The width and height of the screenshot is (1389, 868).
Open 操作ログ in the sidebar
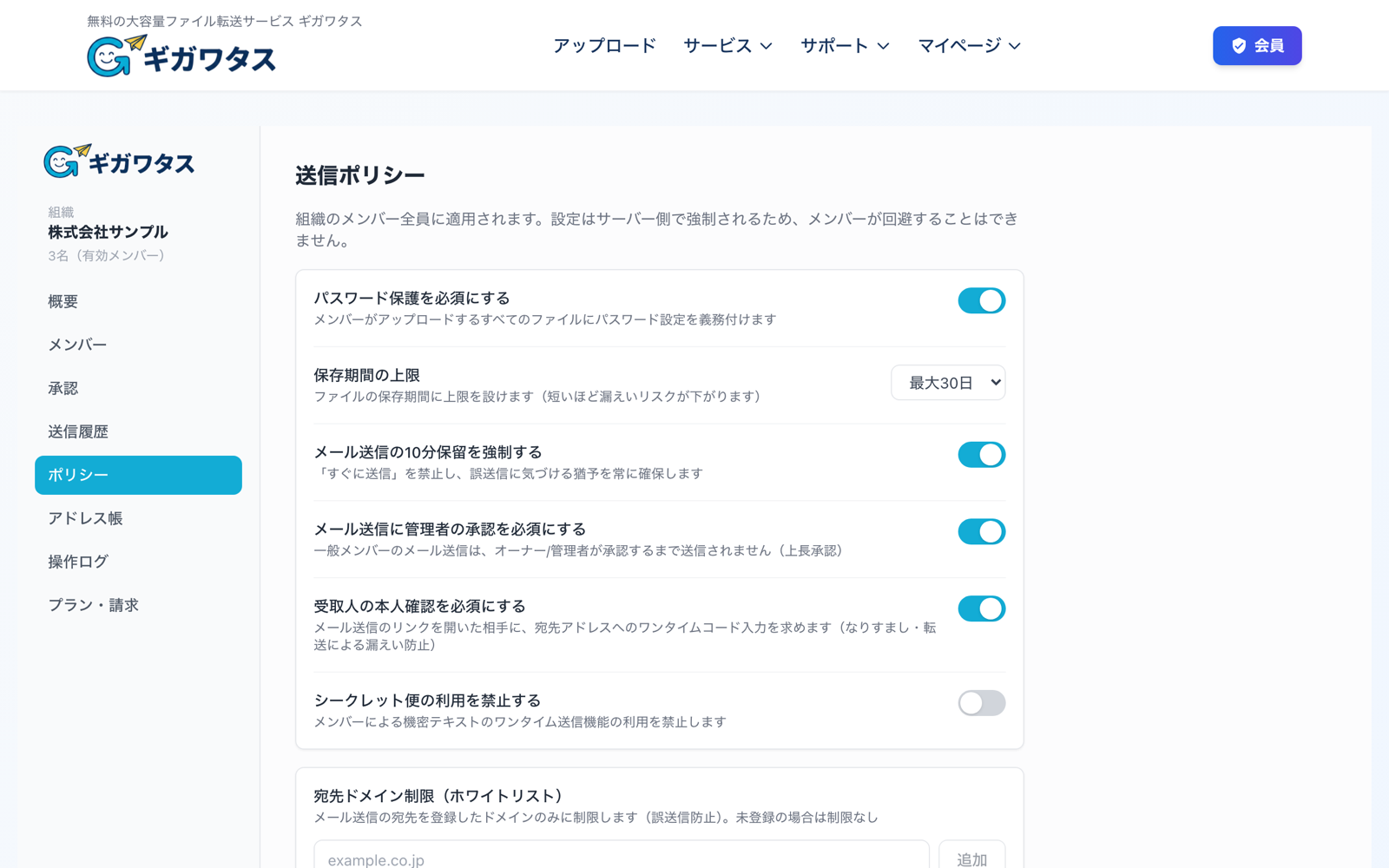click(138, 562)
